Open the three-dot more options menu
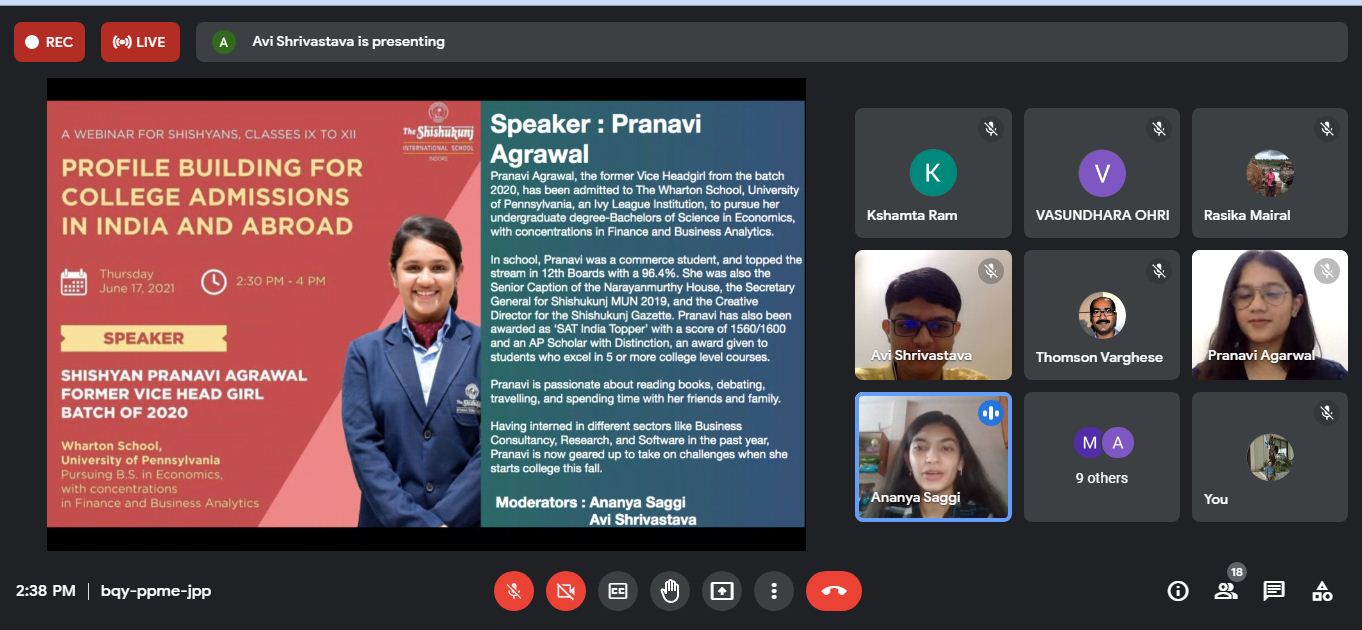This screenshot has height=630, width=1362. [774, 591]
